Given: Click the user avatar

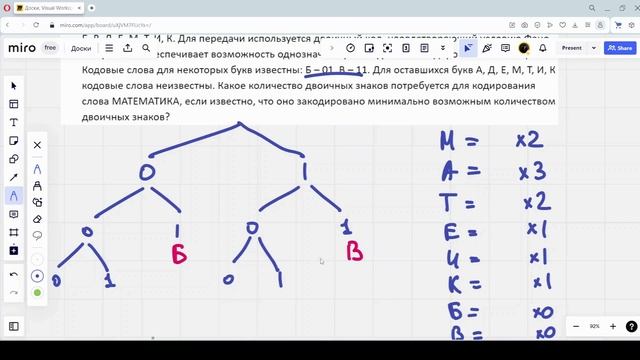Looking at the screenshot, I should click(x=524, y=48).
